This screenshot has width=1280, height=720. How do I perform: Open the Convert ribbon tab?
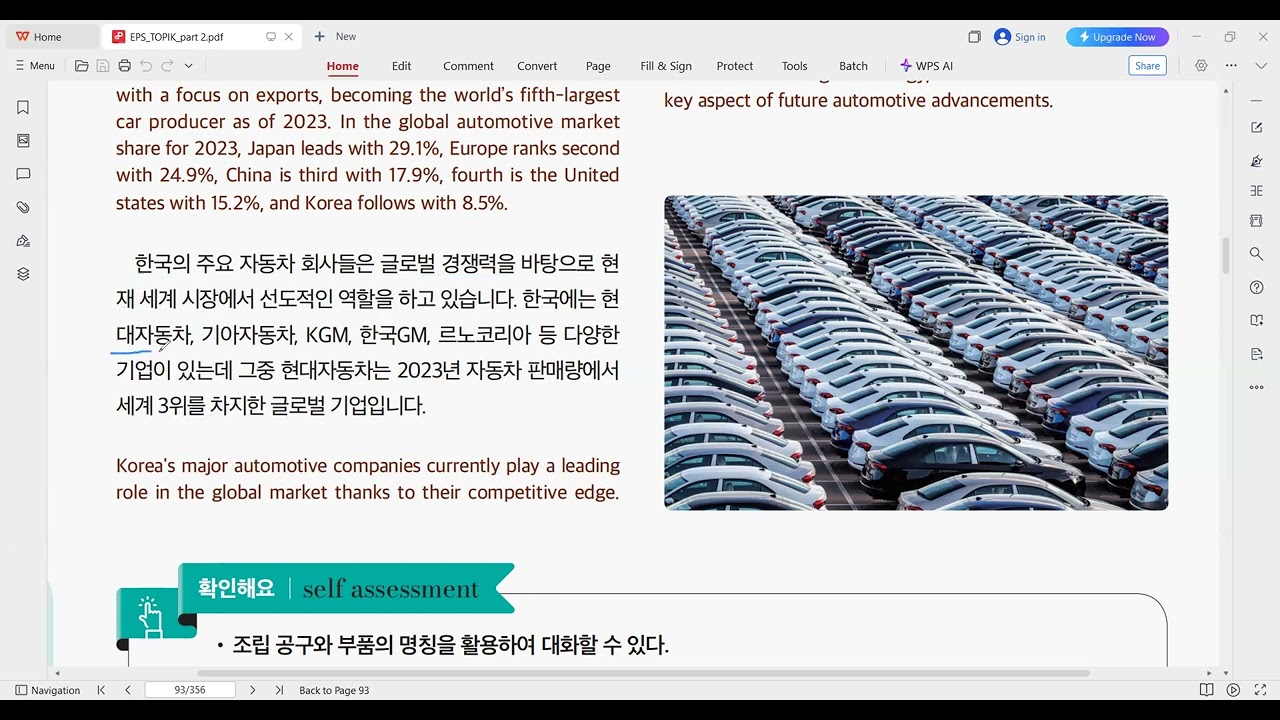point(537,66)
